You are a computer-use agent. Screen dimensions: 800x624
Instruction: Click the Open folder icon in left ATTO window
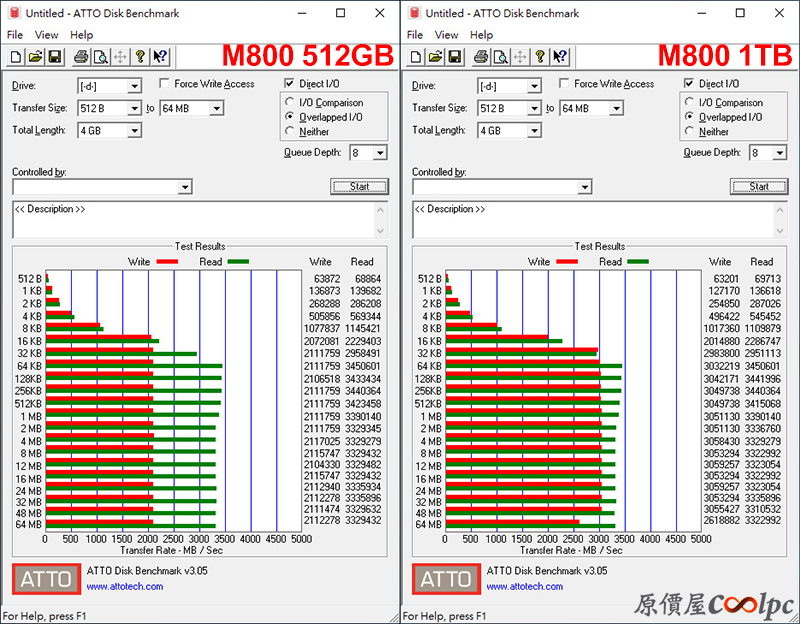35,57
